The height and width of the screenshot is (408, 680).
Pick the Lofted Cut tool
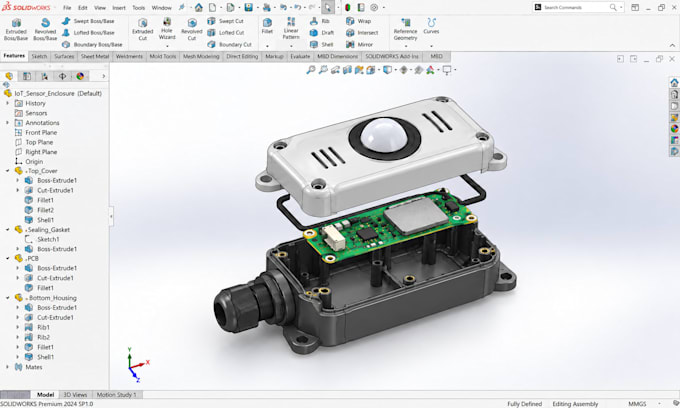tap(226, 33)
